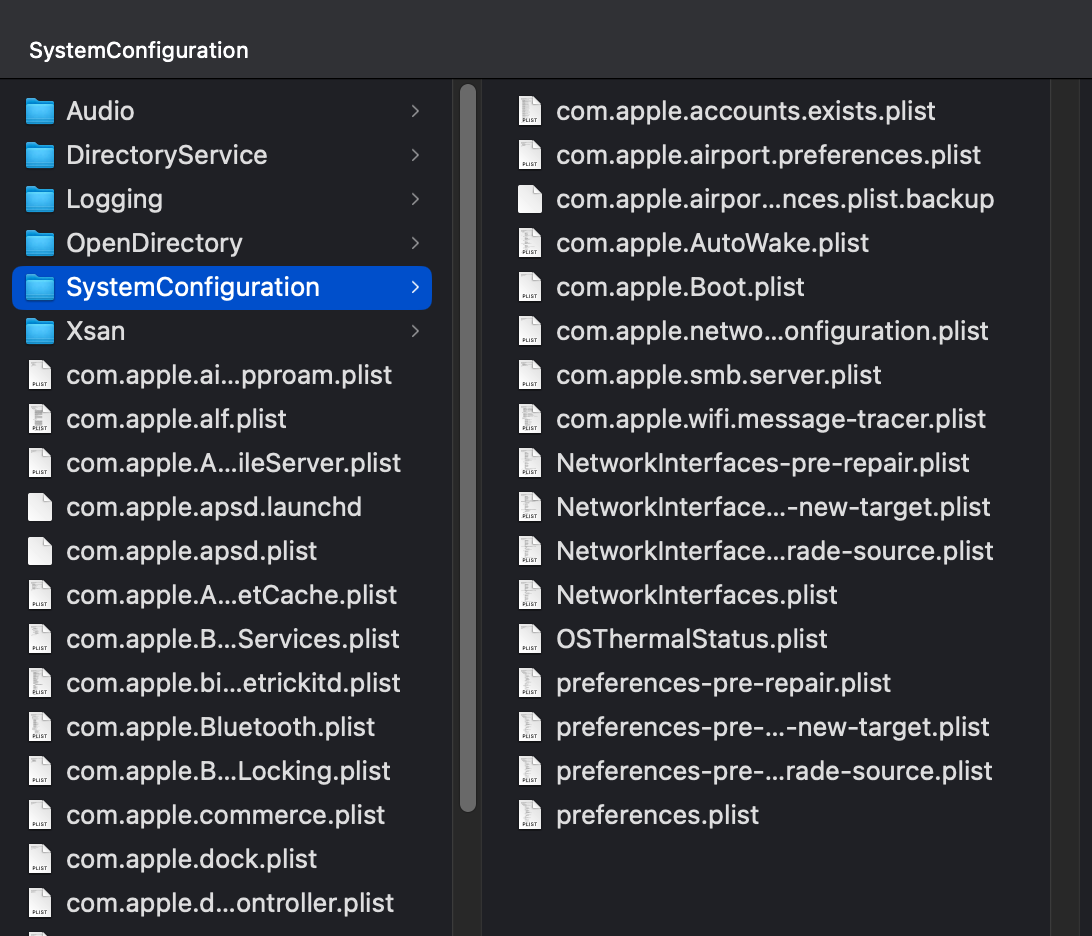Click the preferences.plist file icon
The height and width of the screenshot is (936, 1092).
click(530, 815)
